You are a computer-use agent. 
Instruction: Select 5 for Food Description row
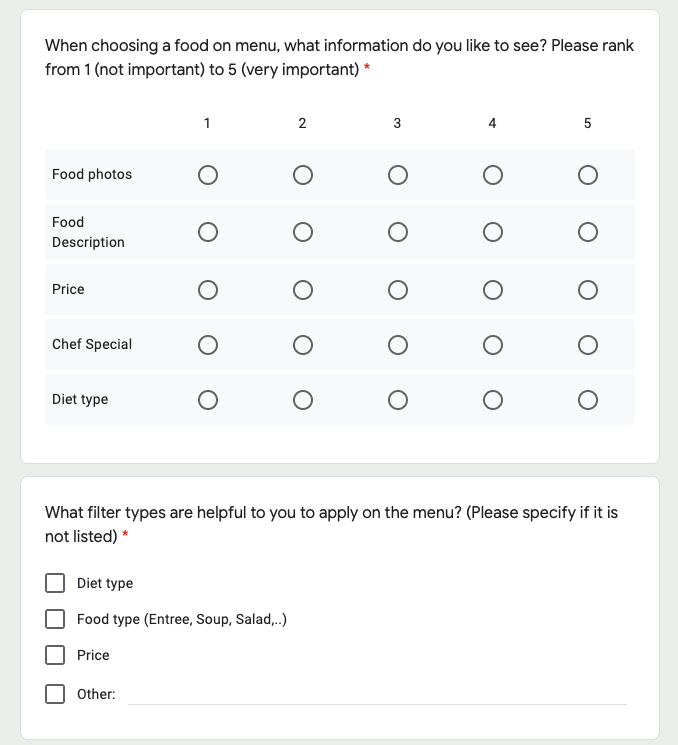coord(588,232)
